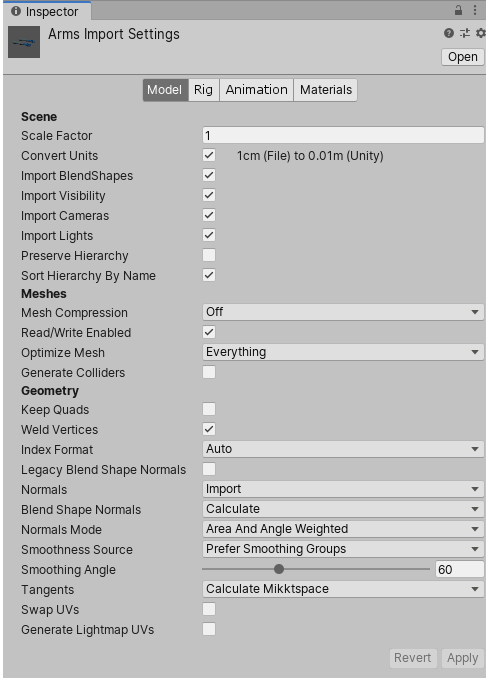
Task: Toggle the Convert Units checkbox
Action: (209, 155)
